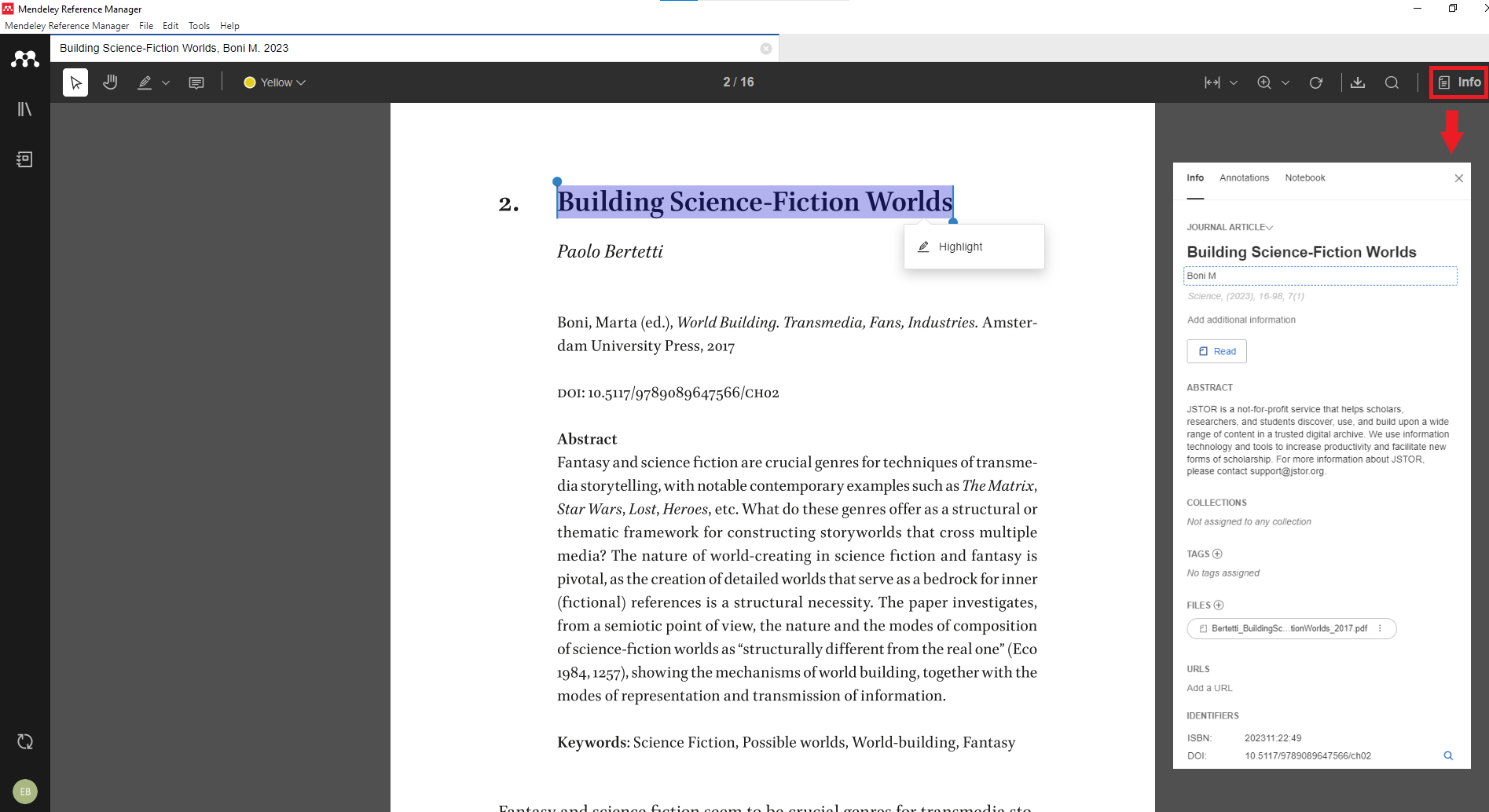Click Add a URL
This screenshot has height=812, width=1489.
click(x=1209, y=688)
